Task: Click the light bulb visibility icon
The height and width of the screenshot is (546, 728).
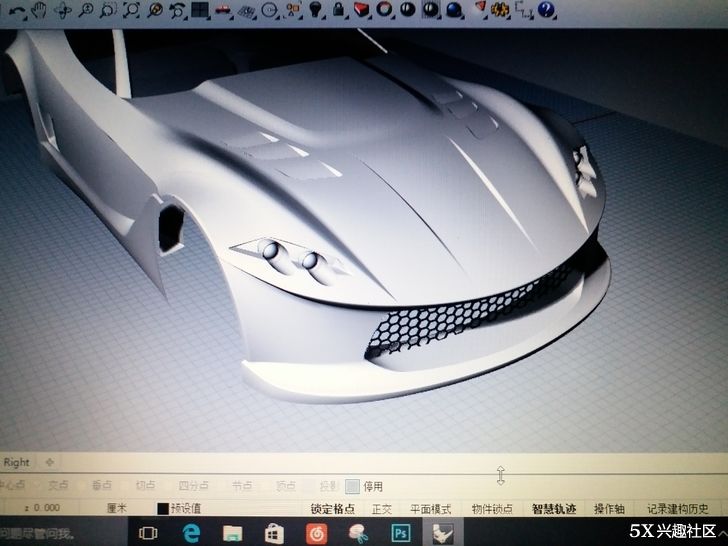Action: point(315,10)
